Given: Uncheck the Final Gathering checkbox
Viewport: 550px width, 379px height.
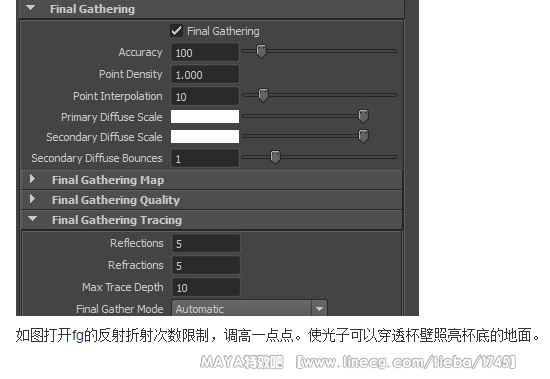Looking at the screenshot, I should click(176, 31).
